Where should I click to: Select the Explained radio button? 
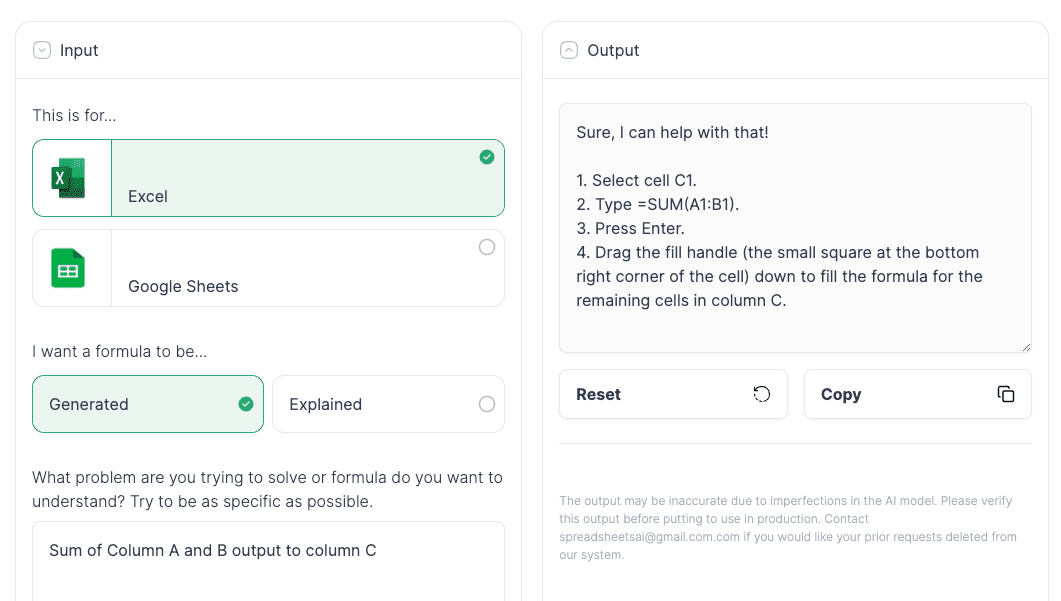[487, 404]
